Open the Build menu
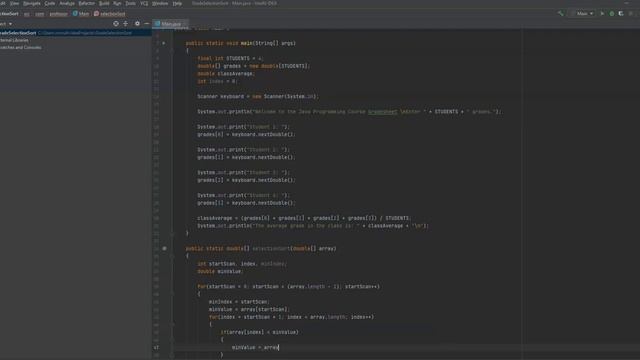 tap(104, 3)
